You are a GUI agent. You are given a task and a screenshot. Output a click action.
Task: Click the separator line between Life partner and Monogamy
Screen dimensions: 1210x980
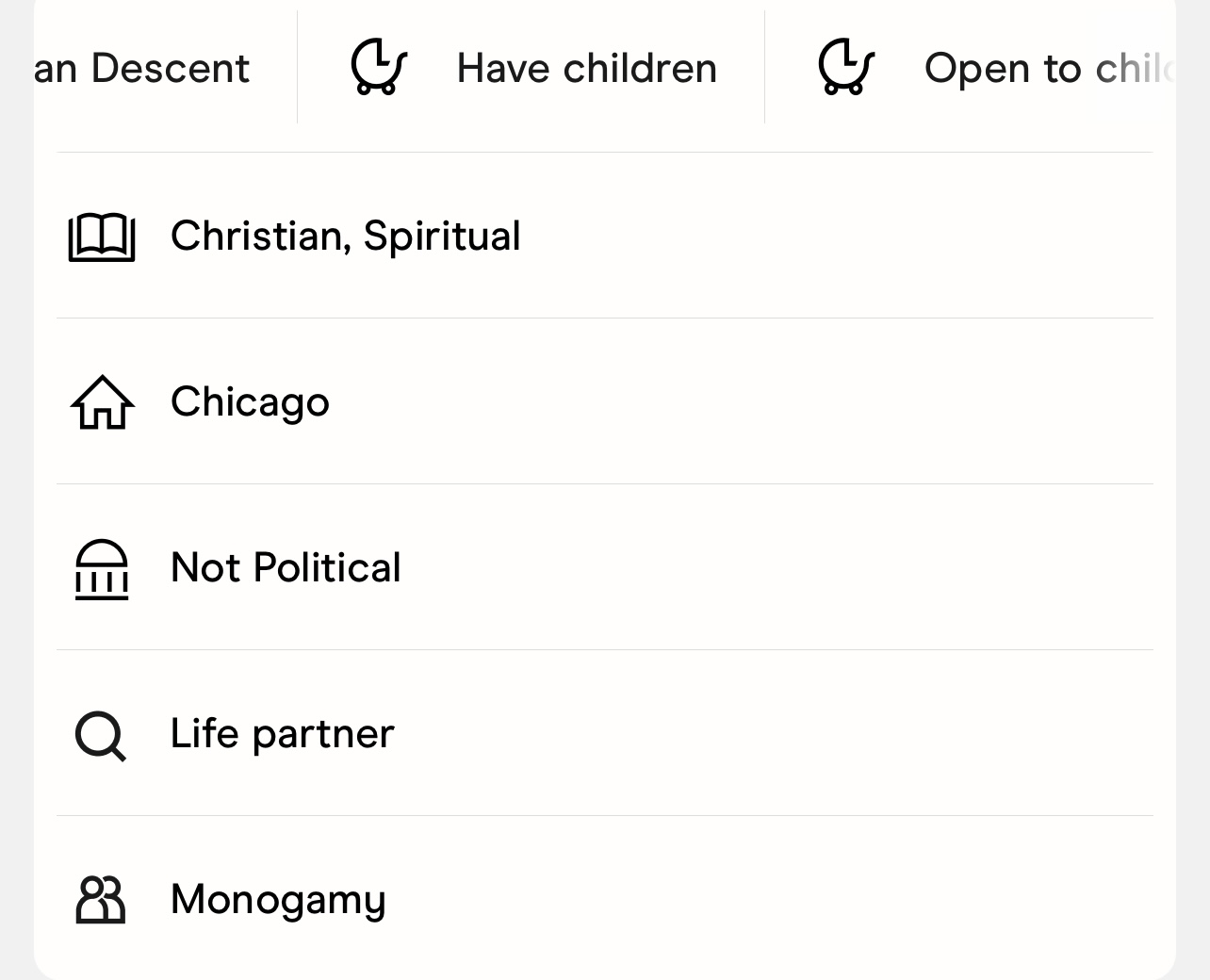(605, 816)
